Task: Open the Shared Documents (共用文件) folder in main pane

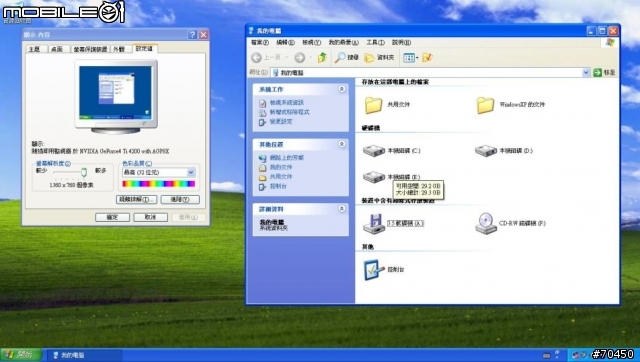Action: click(x=387, y=104)
